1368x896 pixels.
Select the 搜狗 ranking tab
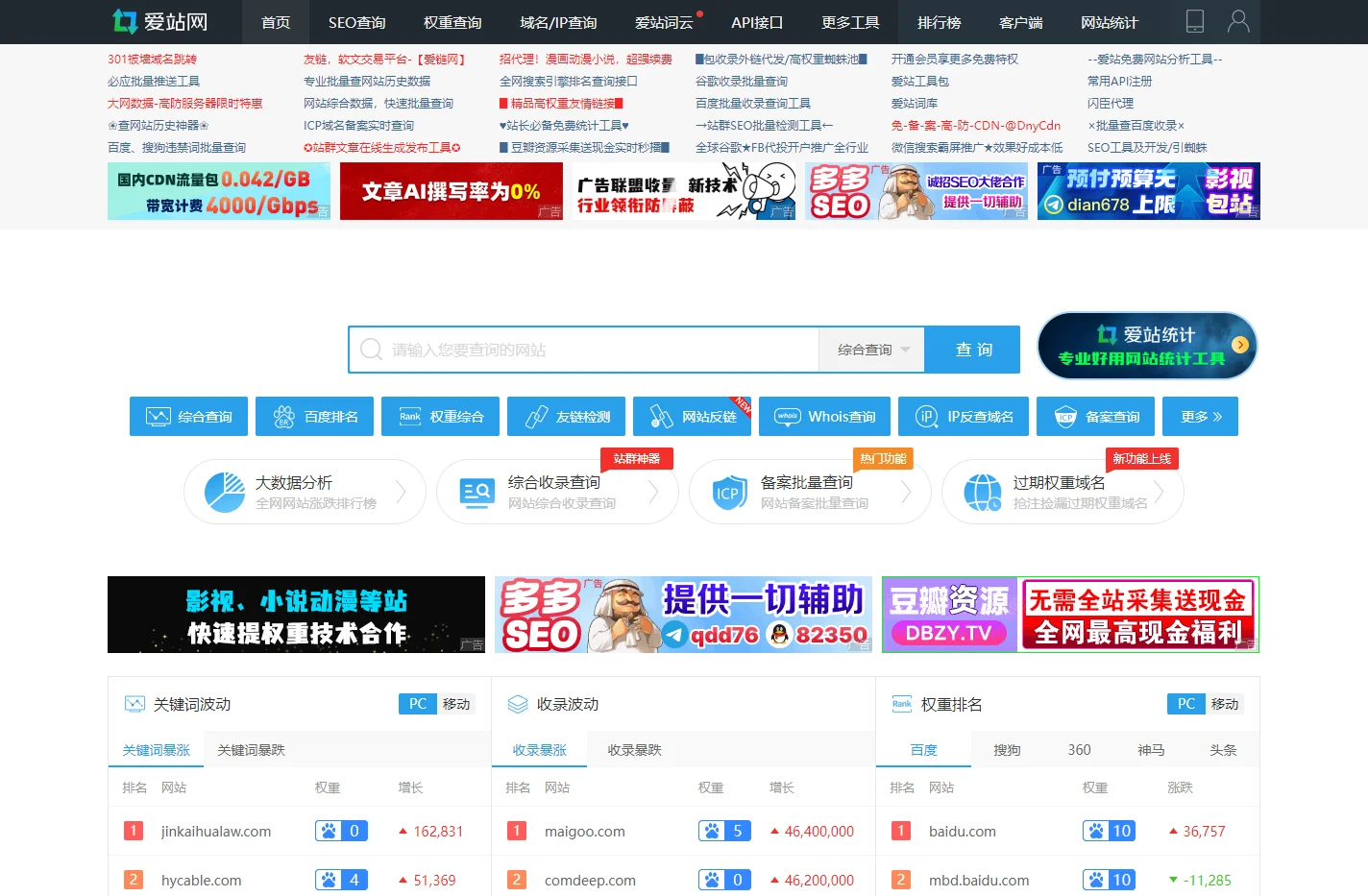1007,750
